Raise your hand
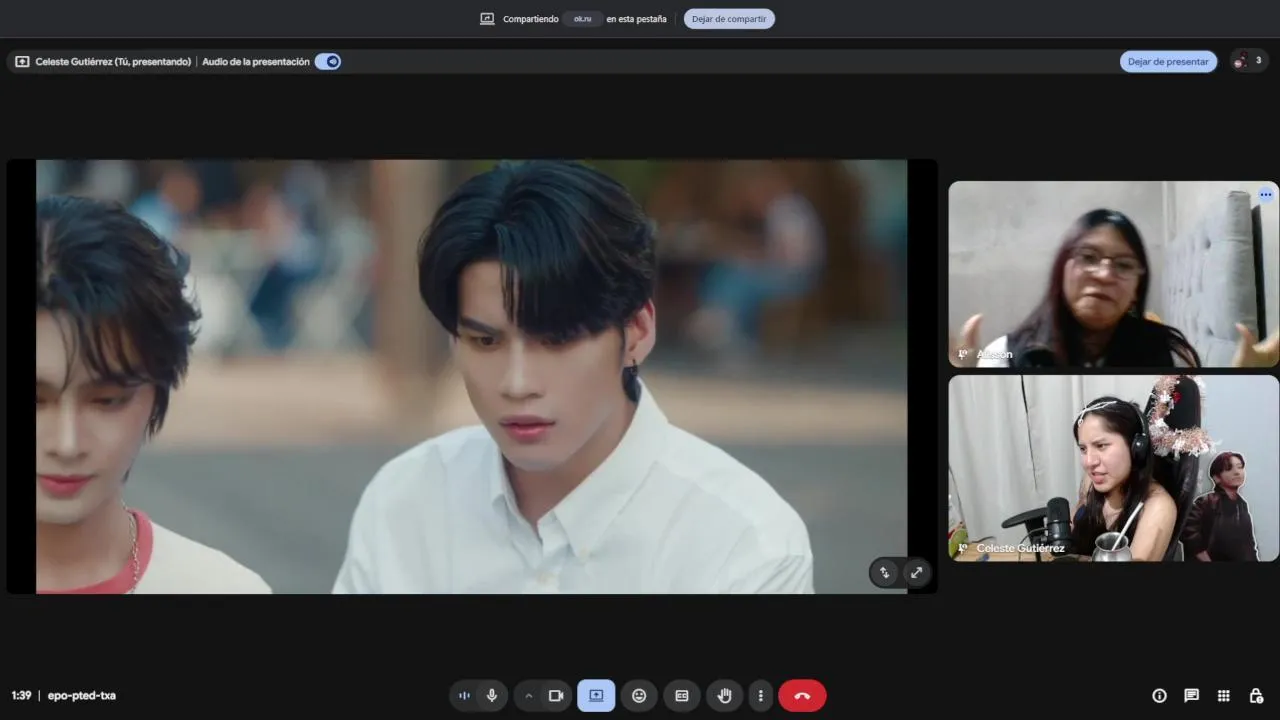1280x720 pixels. tap(725, 696)
